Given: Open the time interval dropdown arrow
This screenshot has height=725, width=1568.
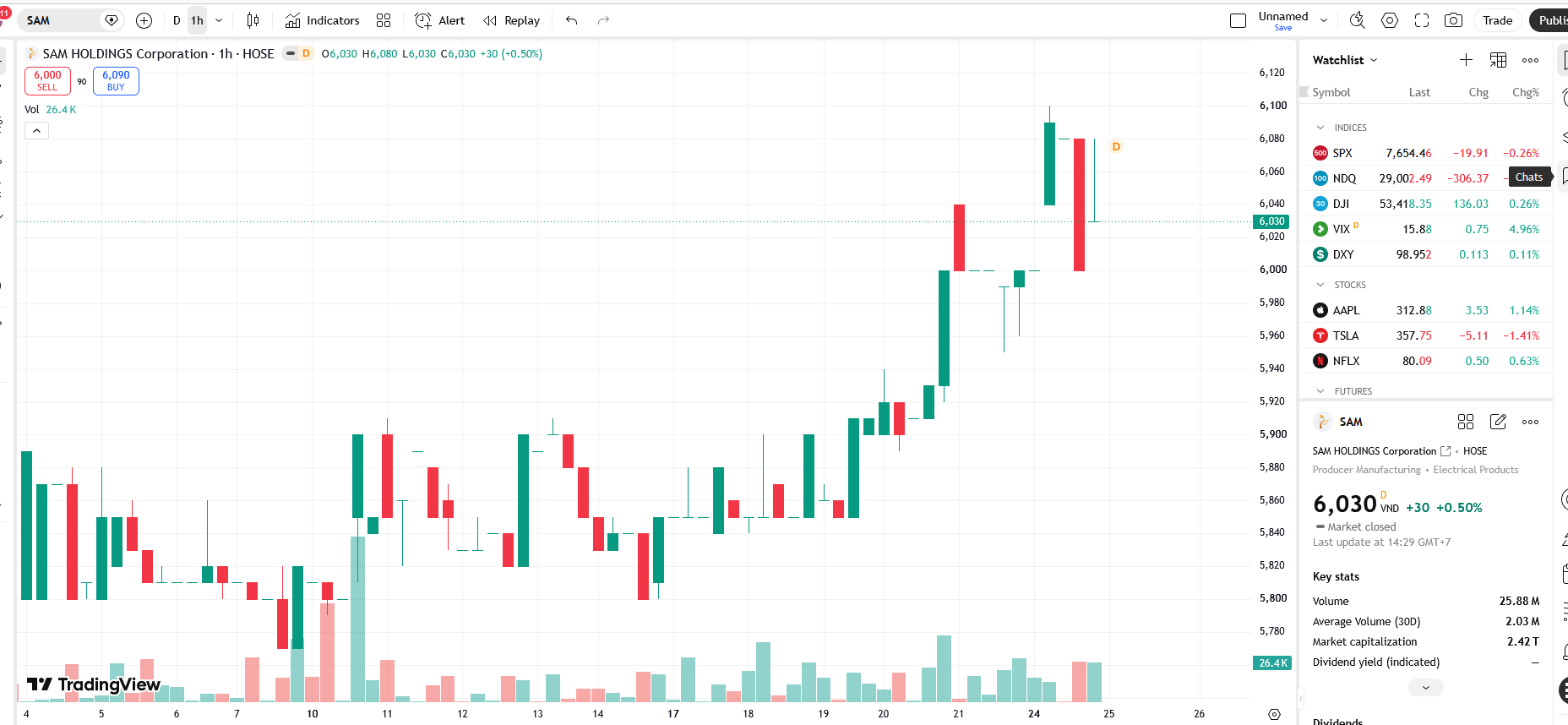Looking at the screenshot, I should coord(219,20).
